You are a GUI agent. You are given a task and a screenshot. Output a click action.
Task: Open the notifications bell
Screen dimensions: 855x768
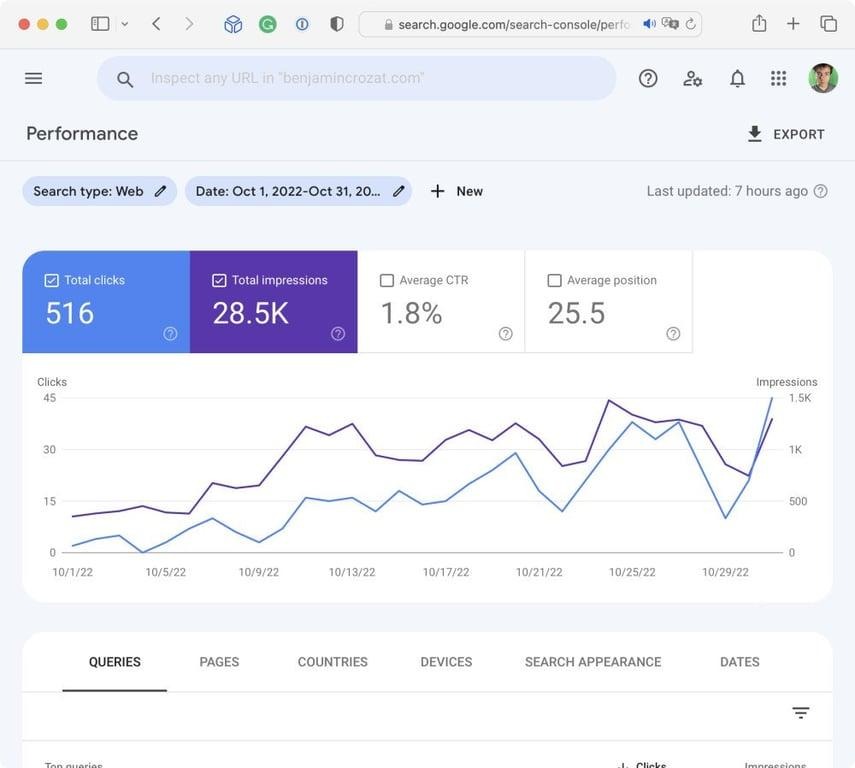click(x=737, y=79)
